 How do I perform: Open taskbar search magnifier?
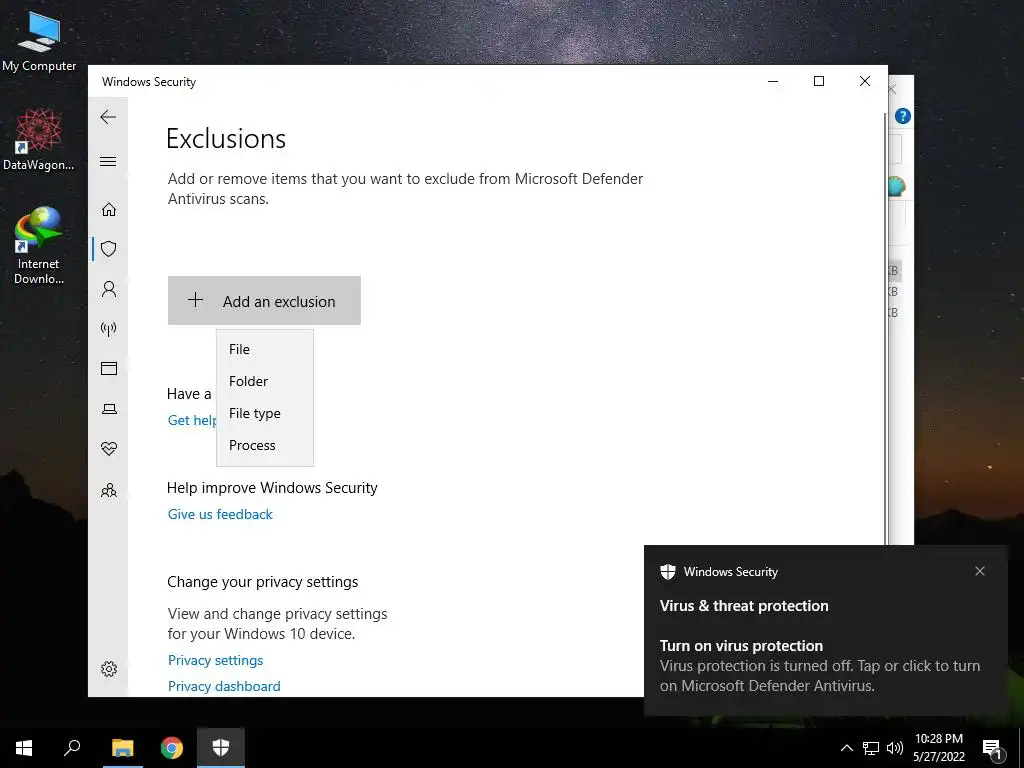[x=72, y=748]
